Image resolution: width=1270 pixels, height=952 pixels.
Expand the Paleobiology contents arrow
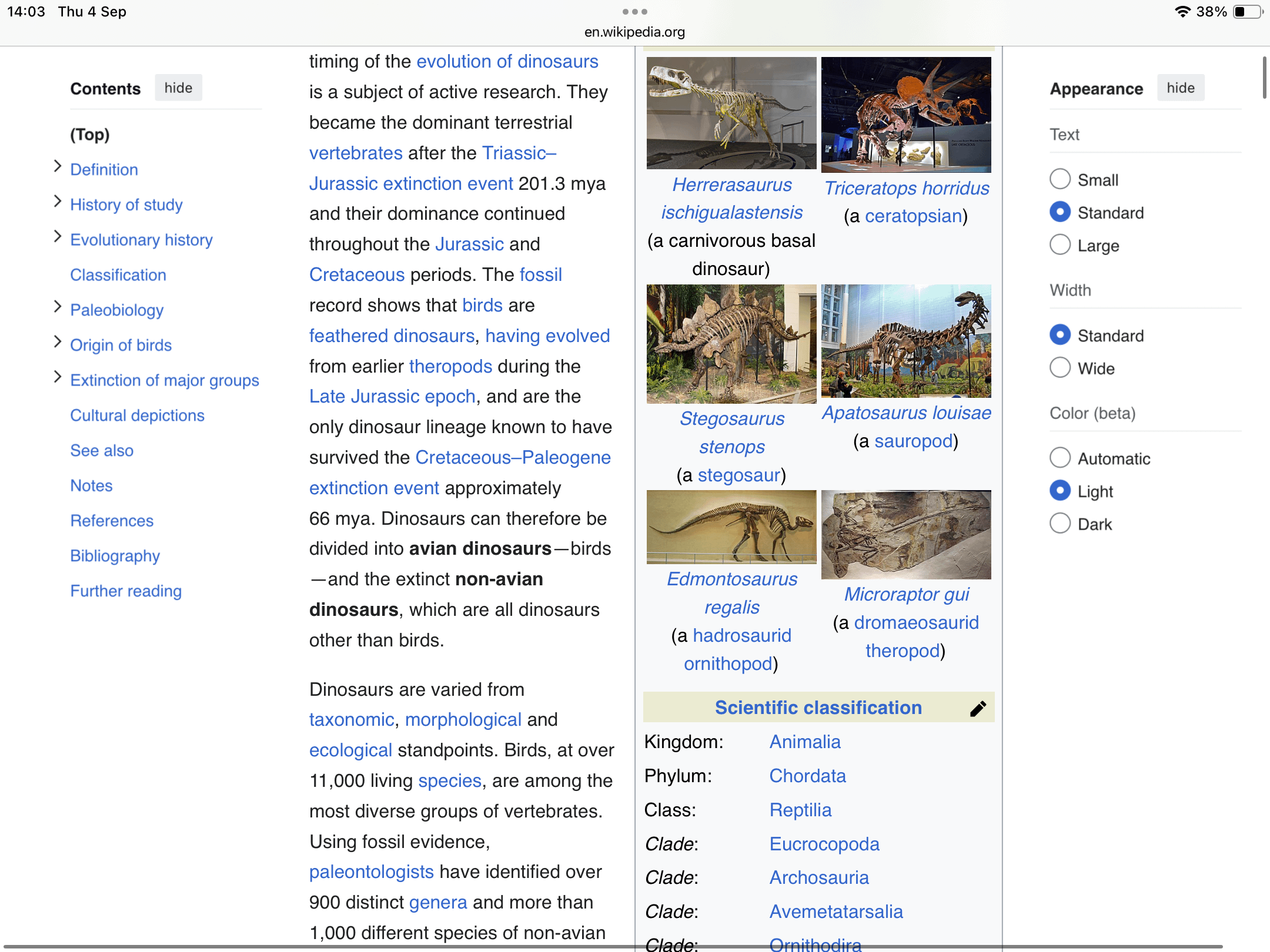click(x=57, y=307)
